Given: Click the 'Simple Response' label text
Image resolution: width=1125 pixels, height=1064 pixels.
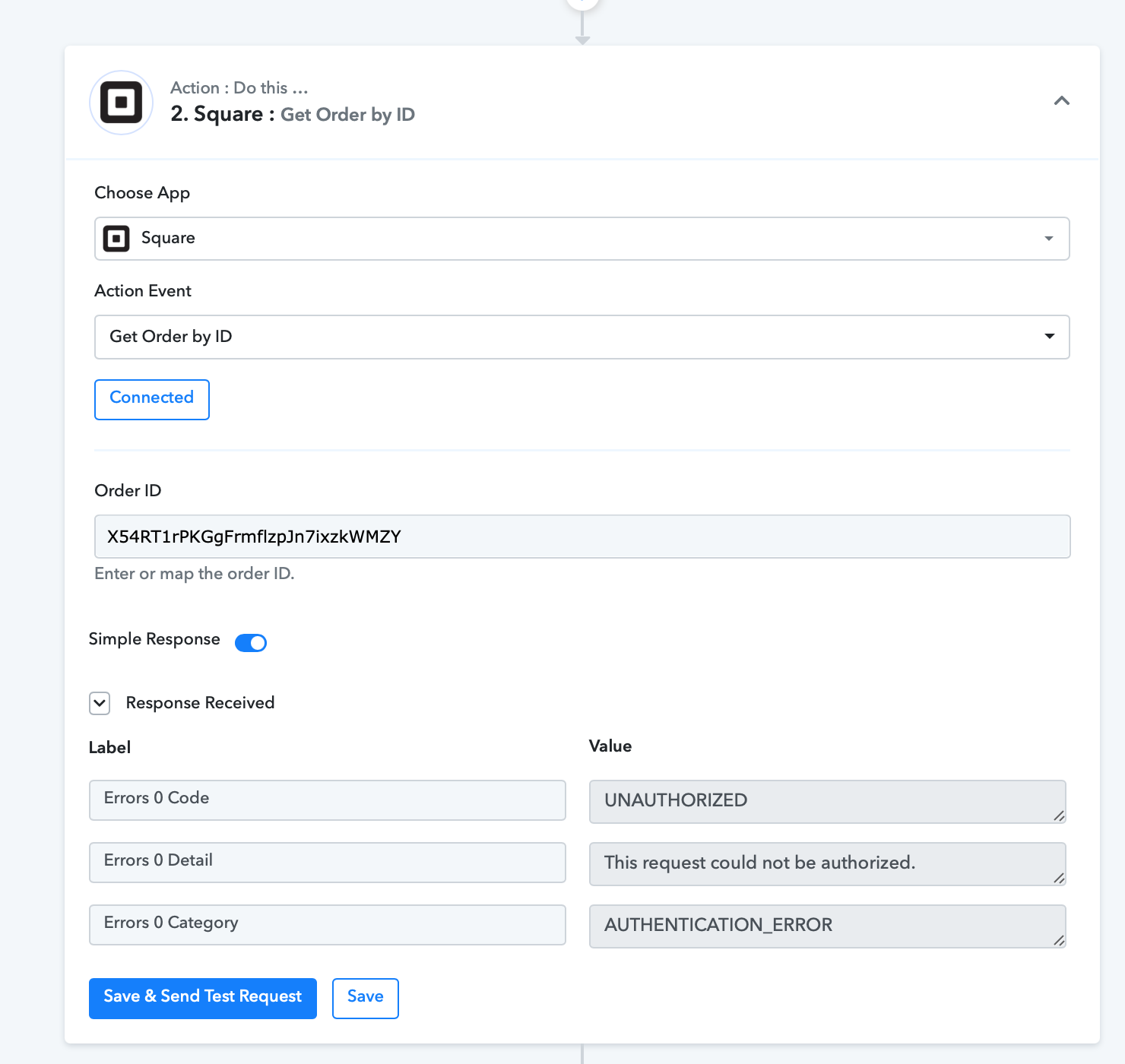Looking at the screenshot, I should pos(154,639).
